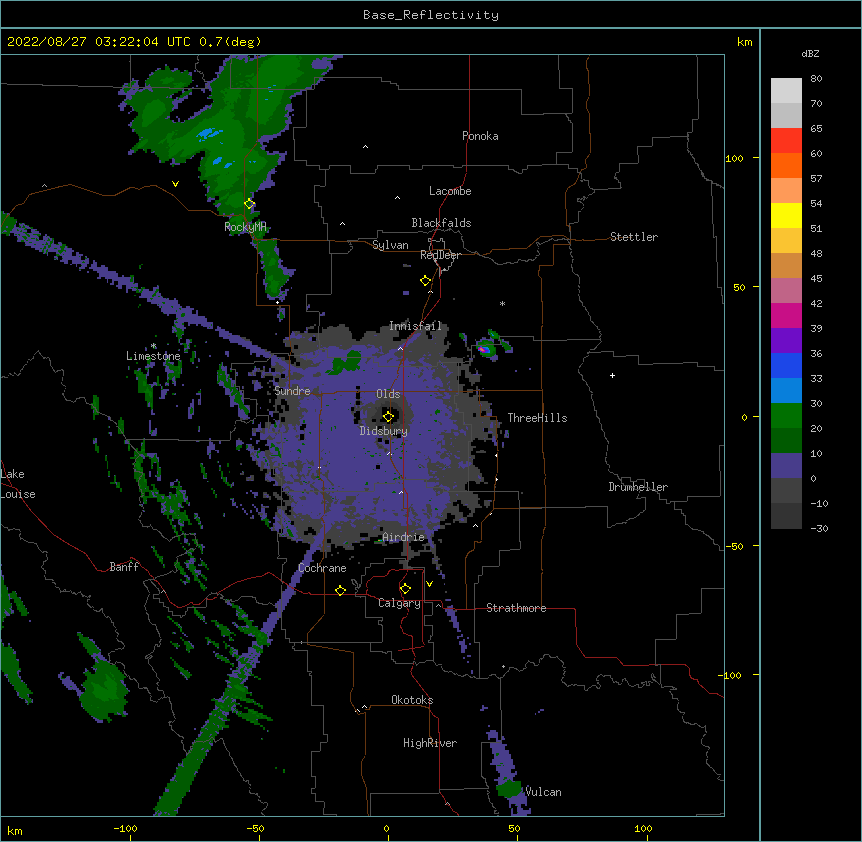Click the asterisk marker east of RedDeer
The image size is (862, 842).
pyautogui.click(x=502, y=303)
